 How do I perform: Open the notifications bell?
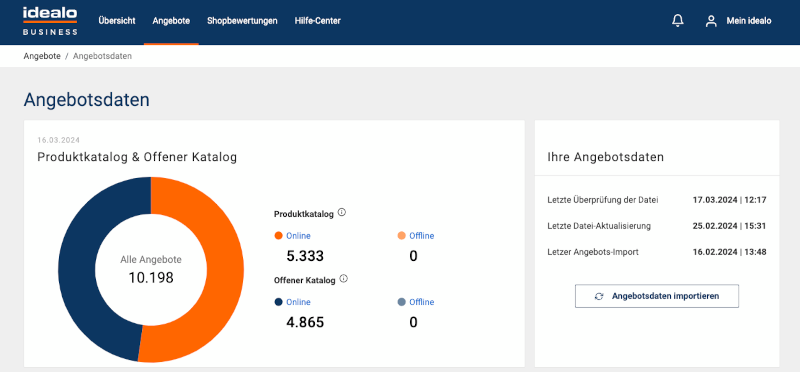[x=678, y=21]
